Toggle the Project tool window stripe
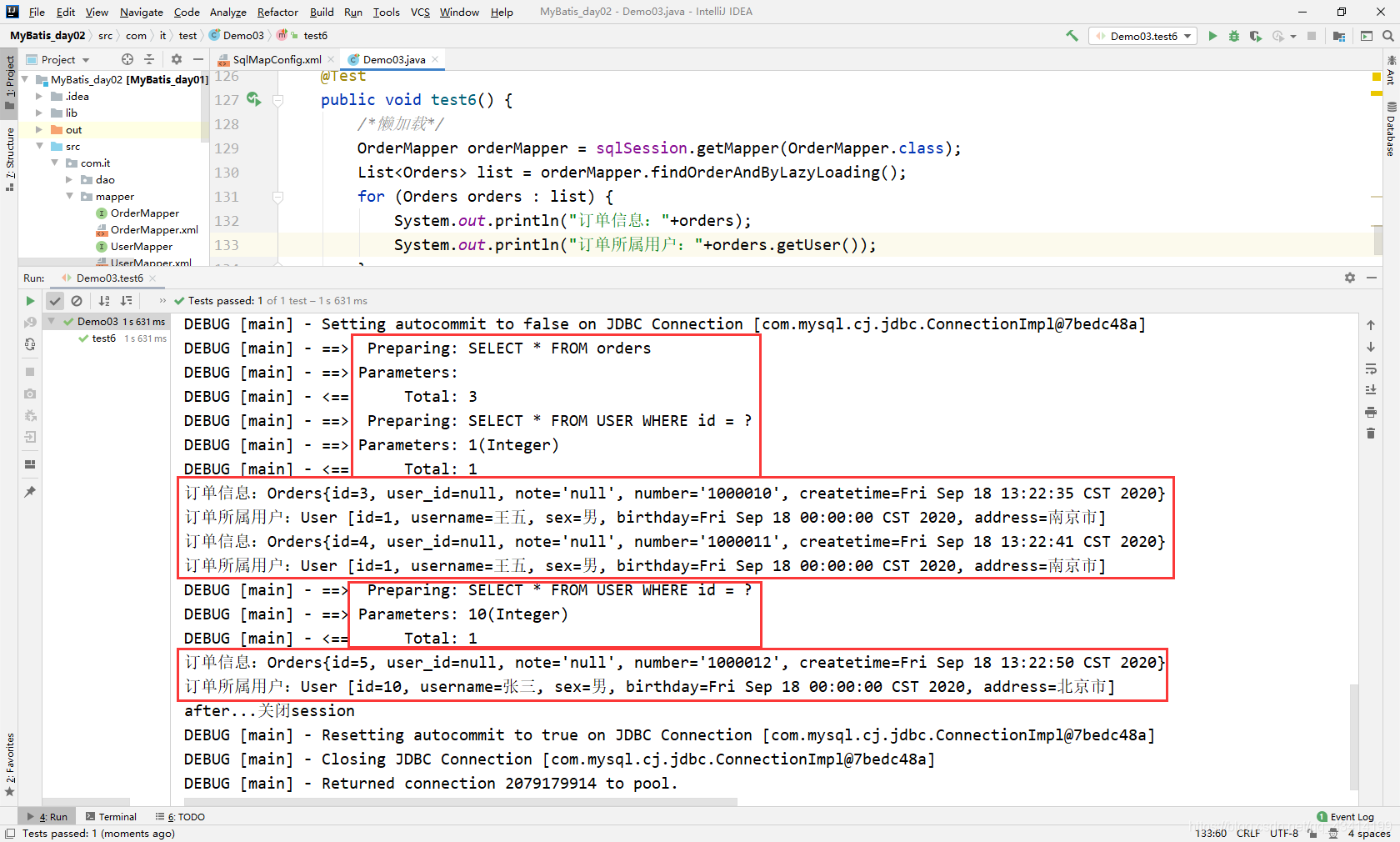This screenshot has height=842, width=1400. point(9,83)
